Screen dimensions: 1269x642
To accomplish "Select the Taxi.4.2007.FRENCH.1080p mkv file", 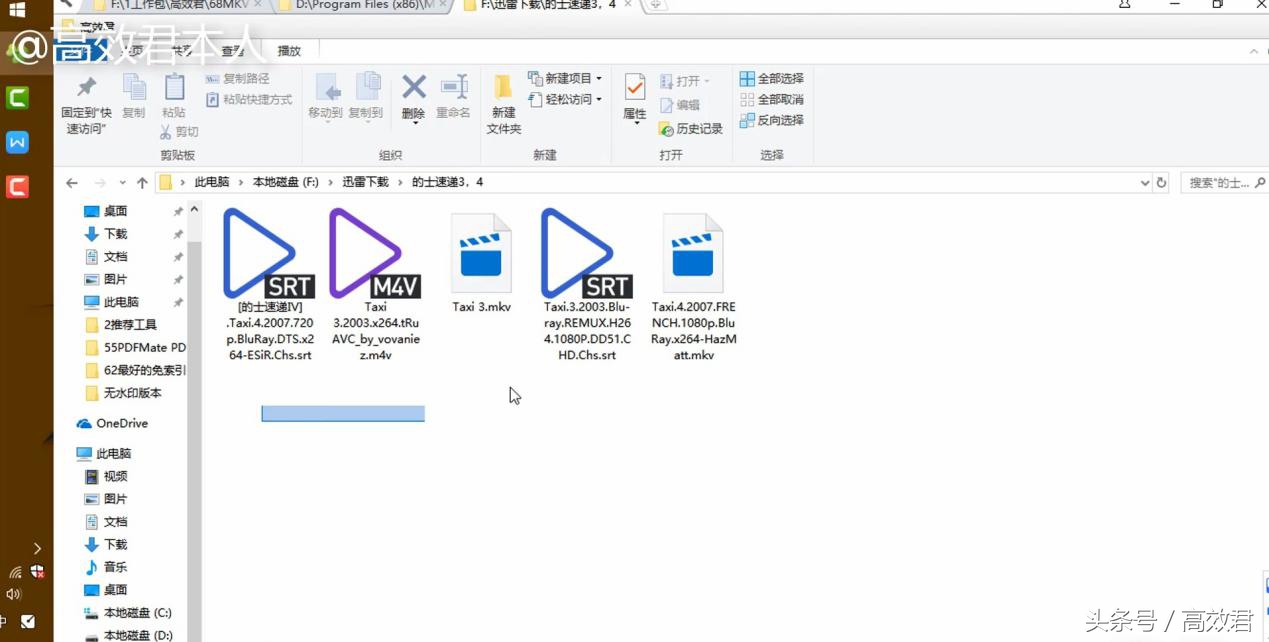I will pyautogui.click(x=693, y=287).
